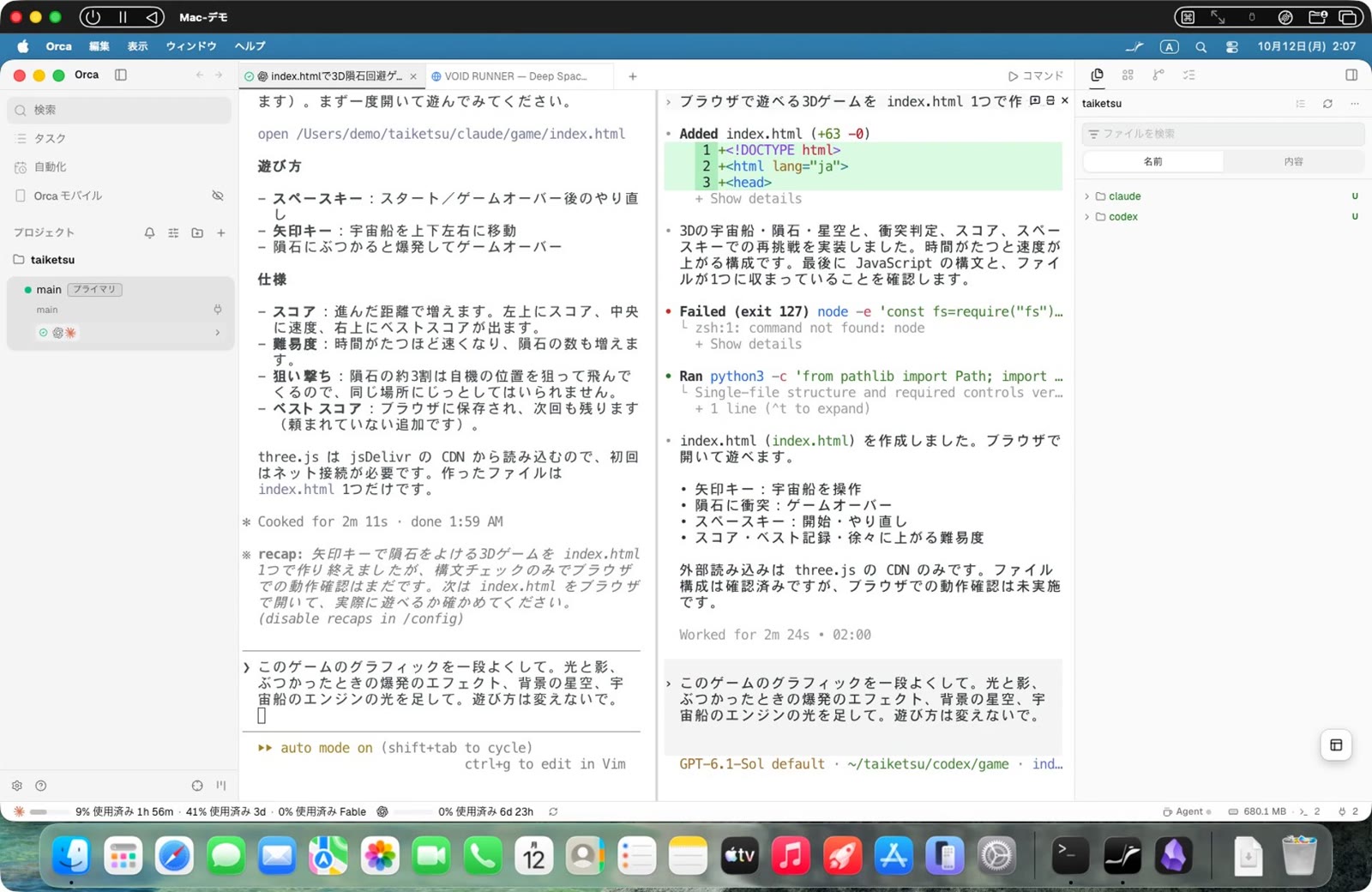Screen dimensions: 1372x892
Task: Click the plug icon in the main worktree row
Action: click(x=218, y=310)
